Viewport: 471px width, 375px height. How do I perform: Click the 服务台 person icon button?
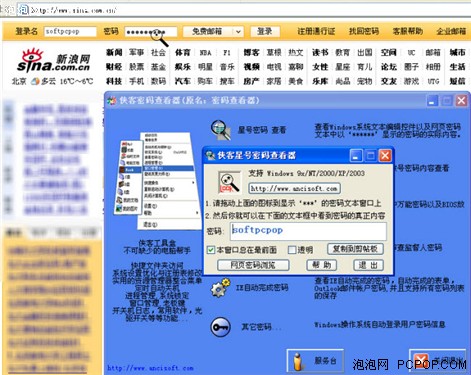(x=315, y=361)
